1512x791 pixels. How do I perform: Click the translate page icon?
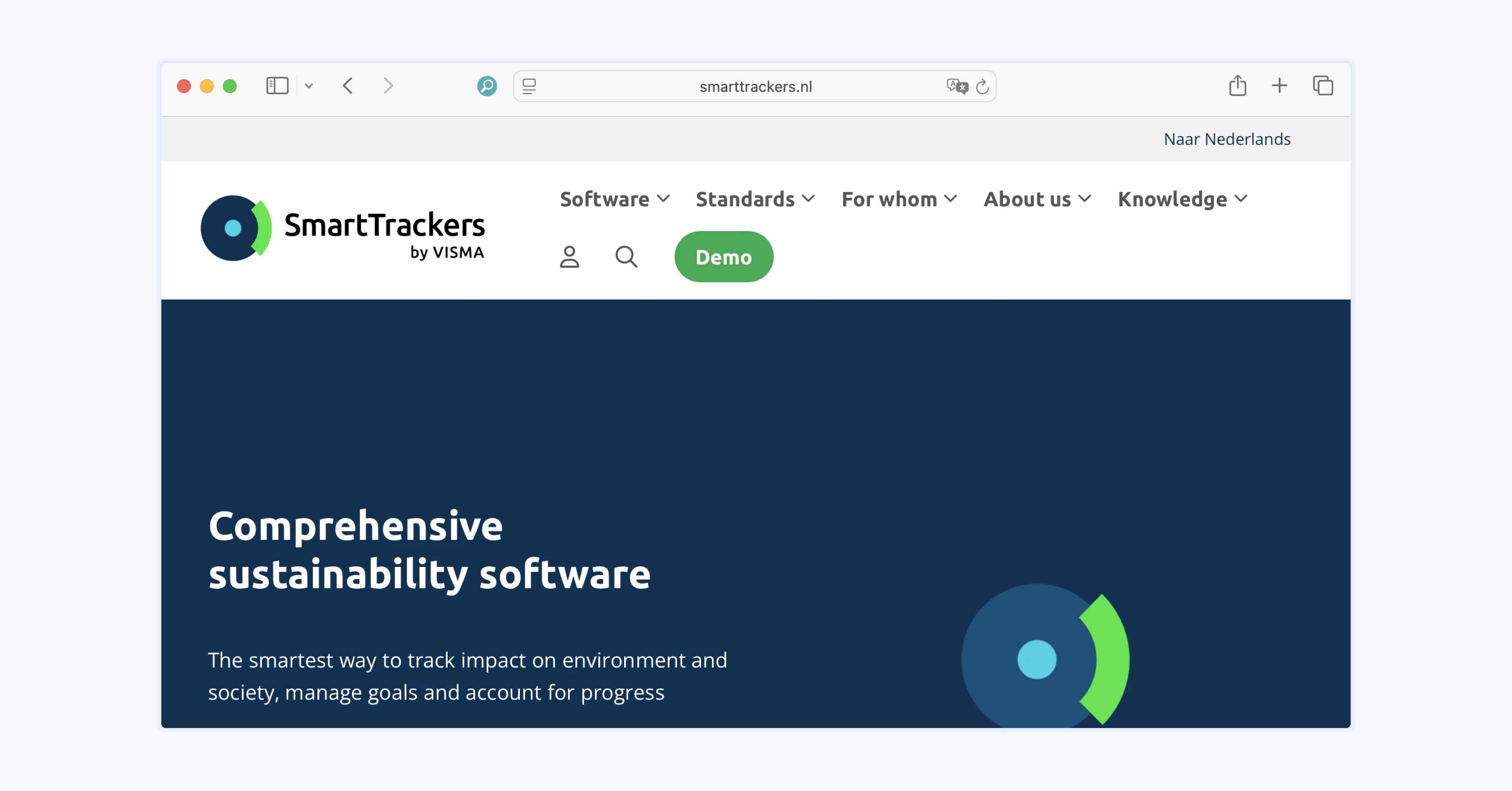(957, 86)
